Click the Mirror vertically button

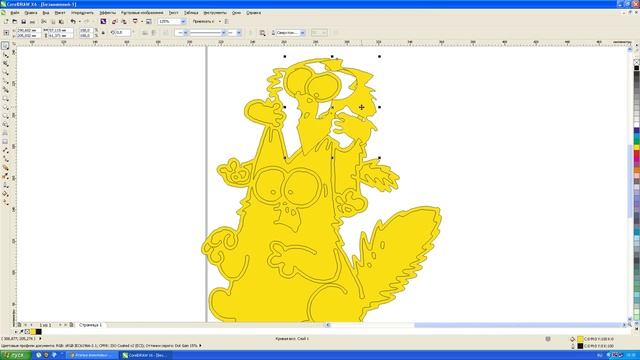tap(154, 33)
